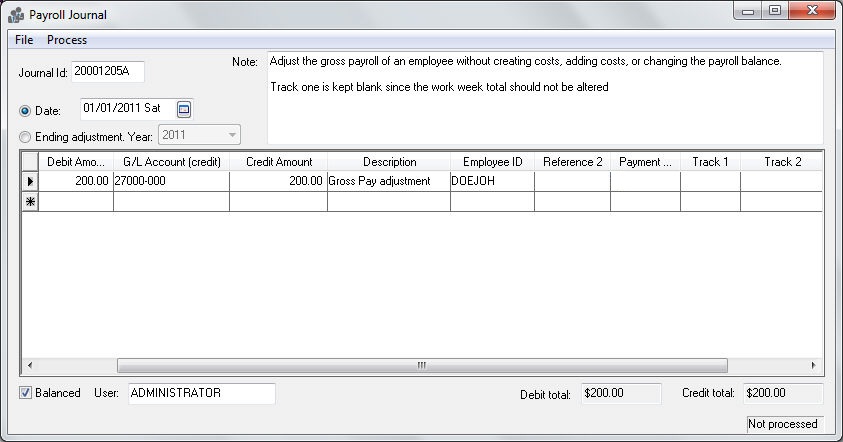This screenshot has height=442, width=843.
Task: Expand the Year 2011 dropdown
Action: pos(232,135)
